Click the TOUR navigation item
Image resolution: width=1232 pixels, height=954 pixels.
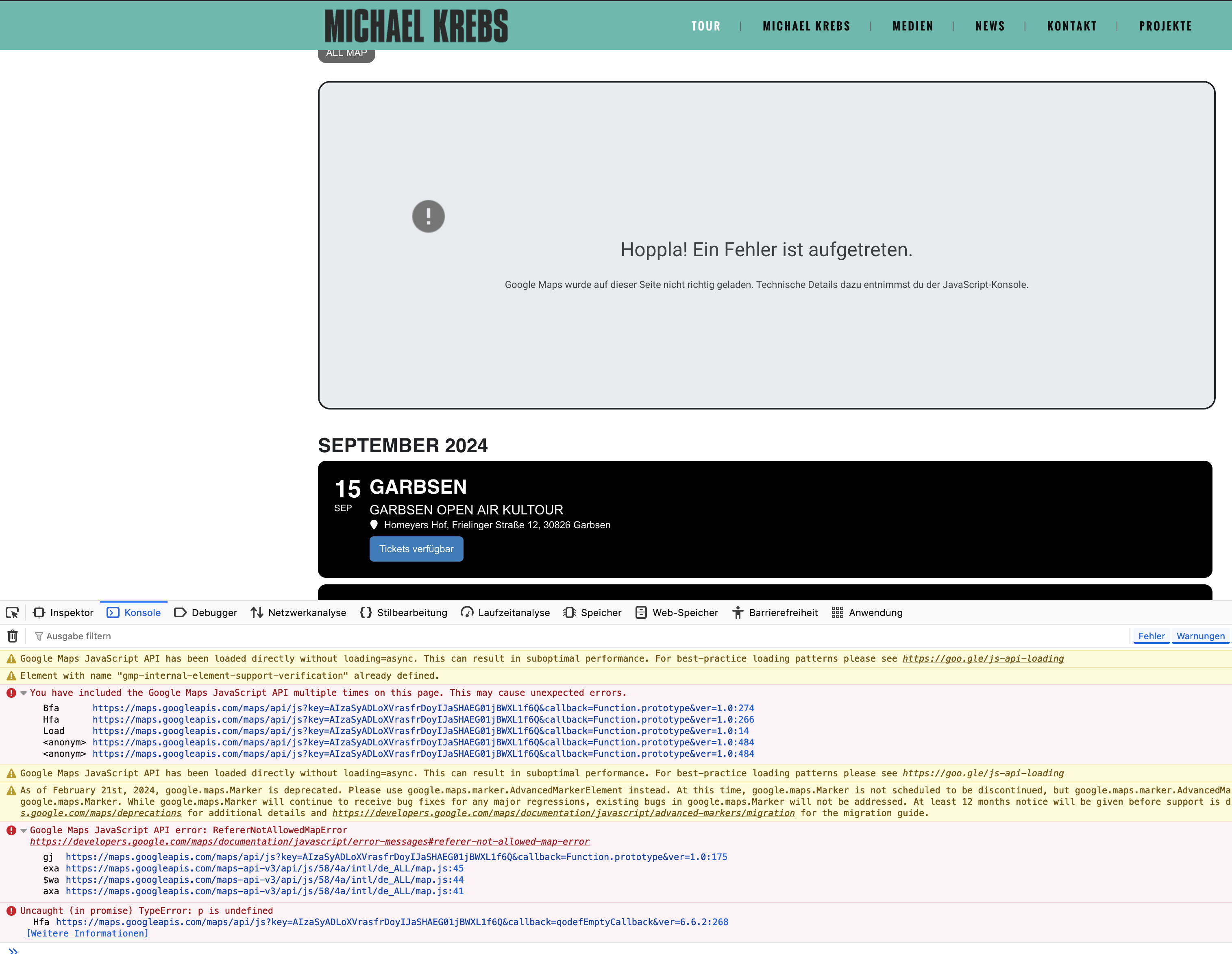coord(706,26)
